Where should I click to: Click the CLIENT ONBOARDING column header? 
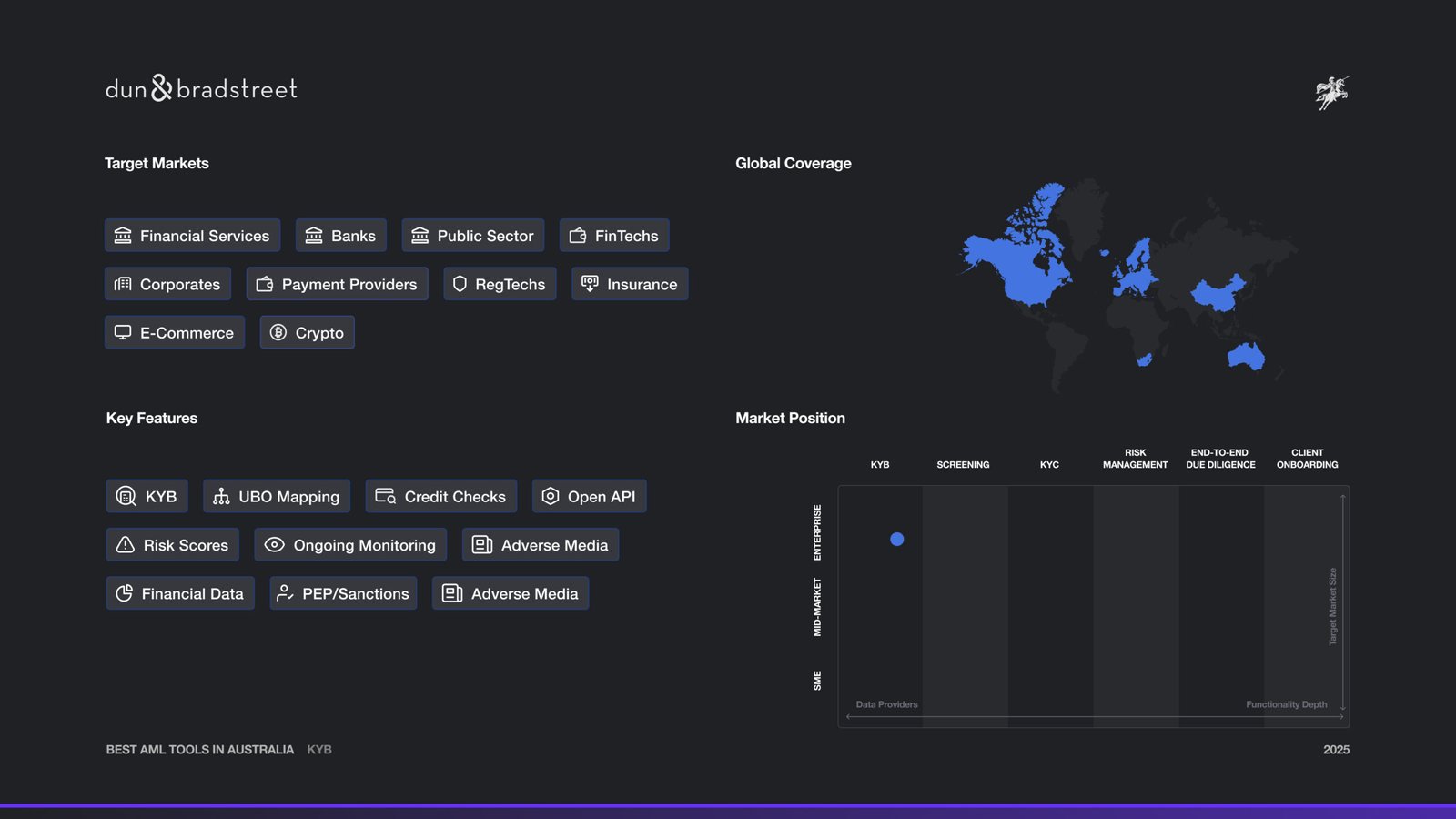click(1307, 459)
